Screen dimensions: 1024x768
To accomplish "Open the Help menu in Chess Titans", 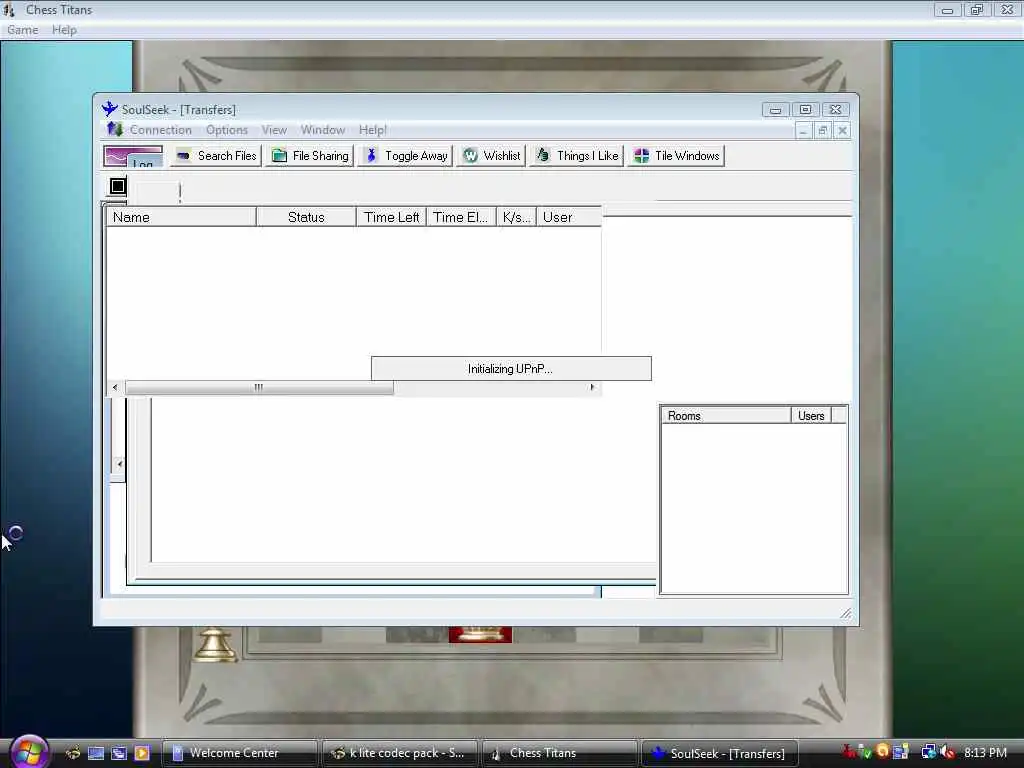I will (64, 30).
